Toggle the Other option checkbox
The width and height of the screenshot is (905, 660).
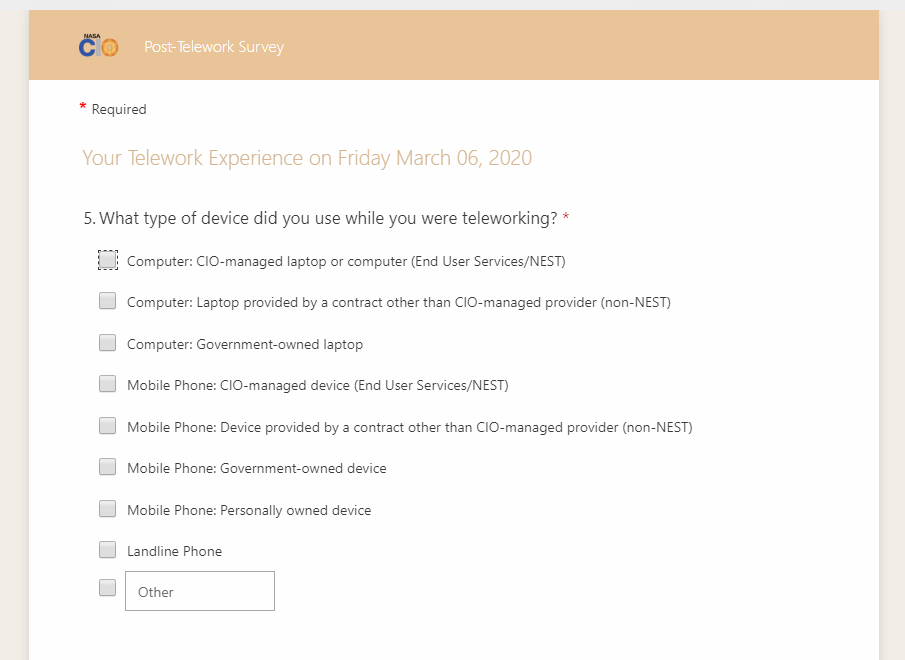coord(108,588)
